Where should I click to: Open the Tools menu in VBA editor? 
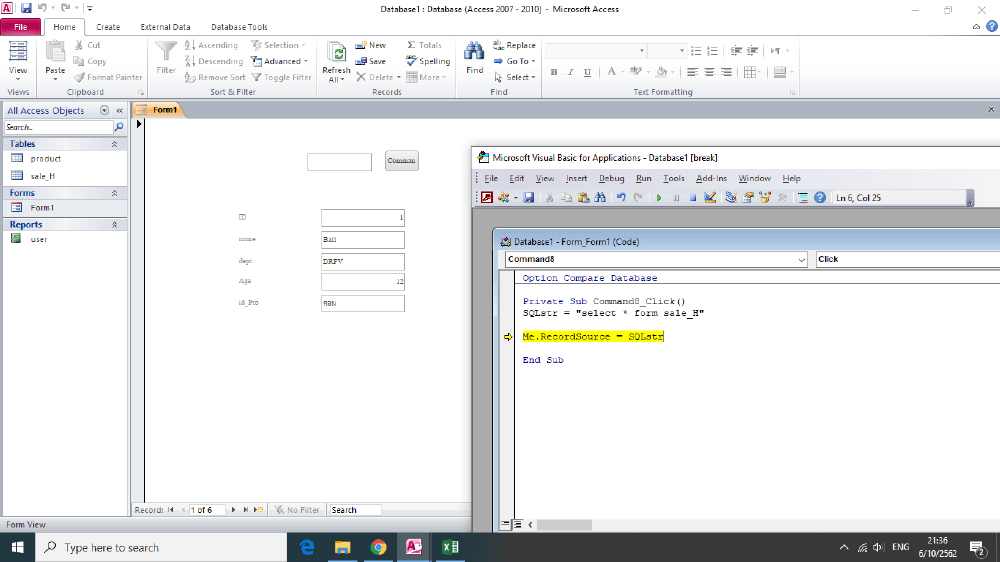[673, 179]
